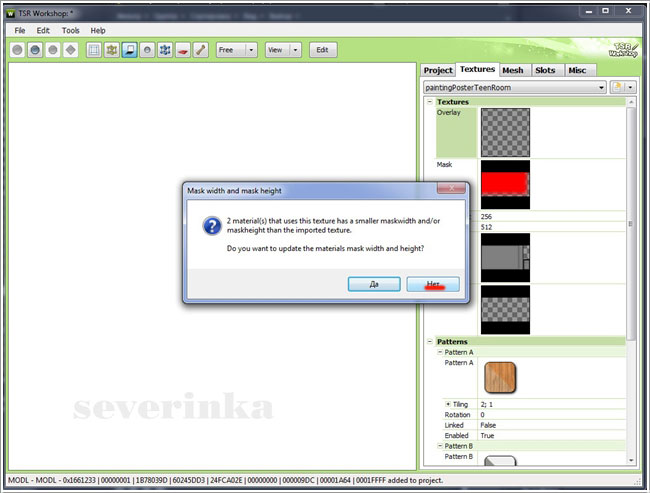Click the diamond-shaped icon in toolbar
Screen dimensions: 650x493
pyautogui.click(x=70, y=49)
